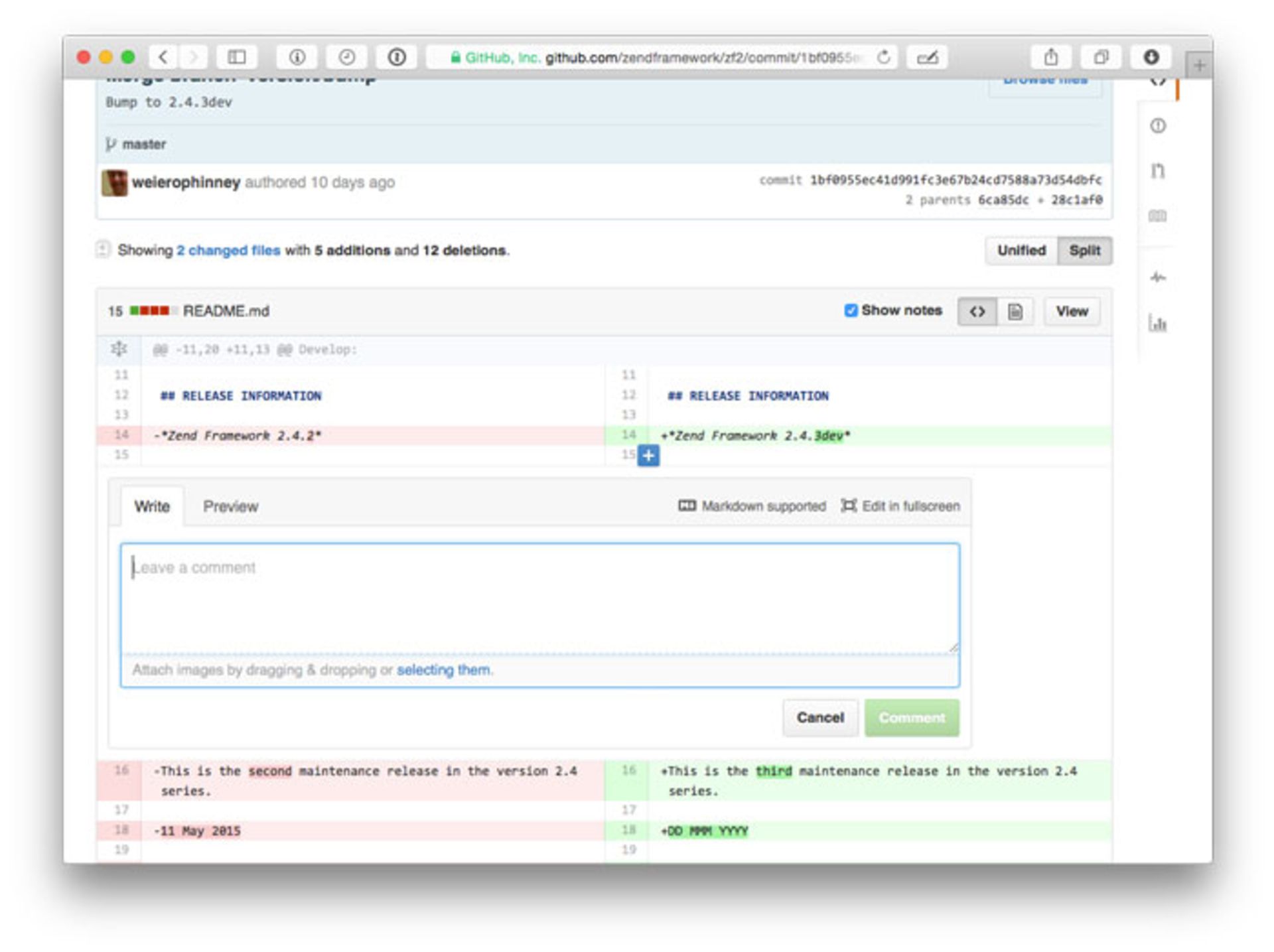Screen dimensions: 1274x952
Task: Open Issues from the repository sidebar icon
Action: tap(1158, 125)
